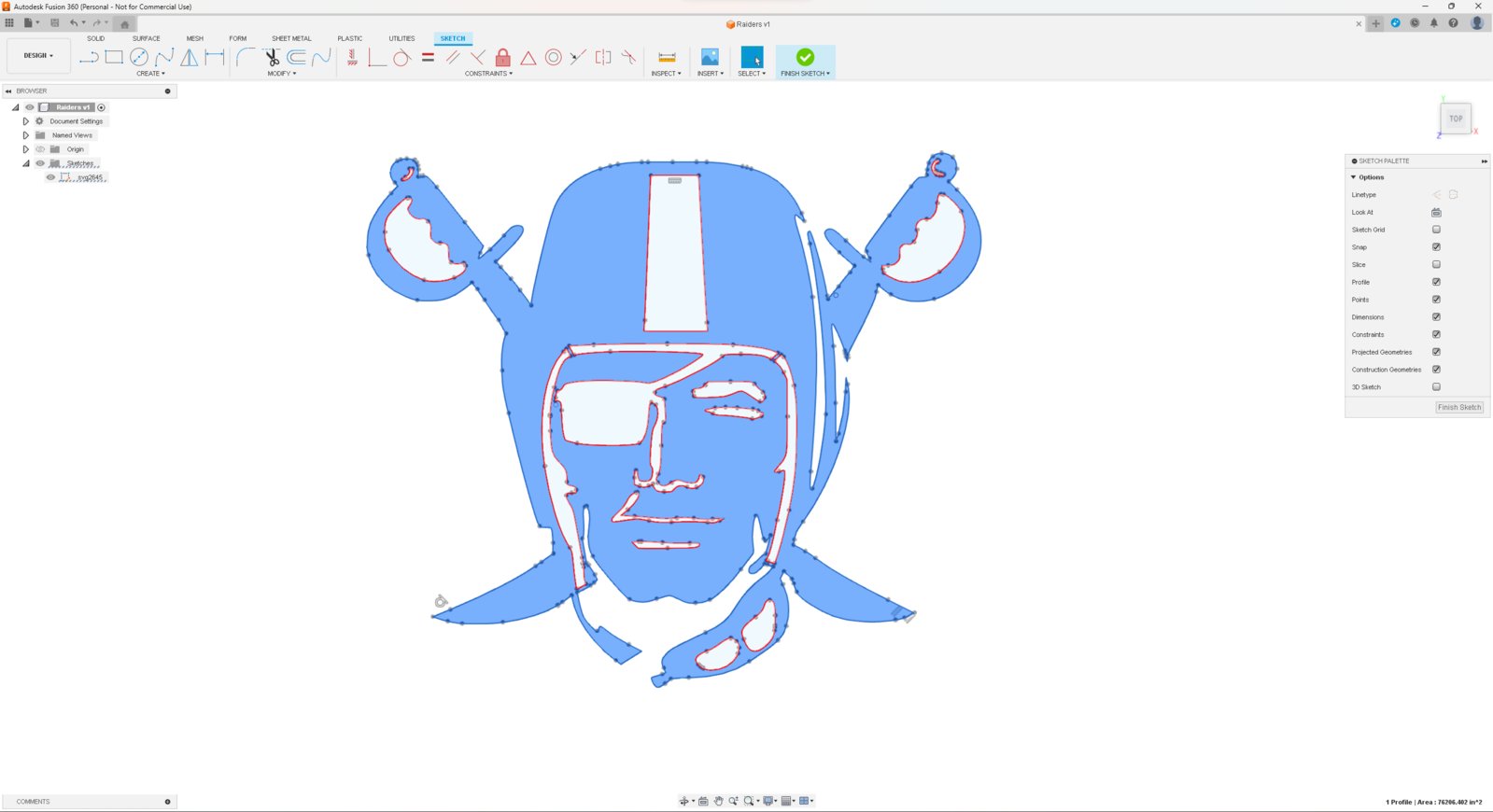
Task: Click the Help question mark icon
Action: click(1453, 23)
